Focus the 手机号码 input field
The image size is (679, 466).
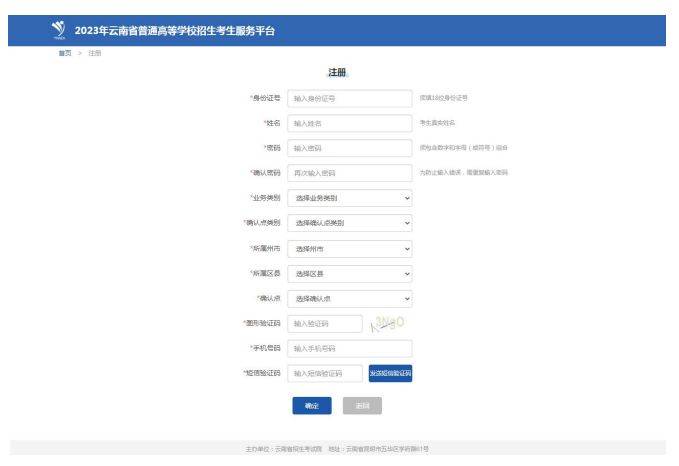pos(349,349)
